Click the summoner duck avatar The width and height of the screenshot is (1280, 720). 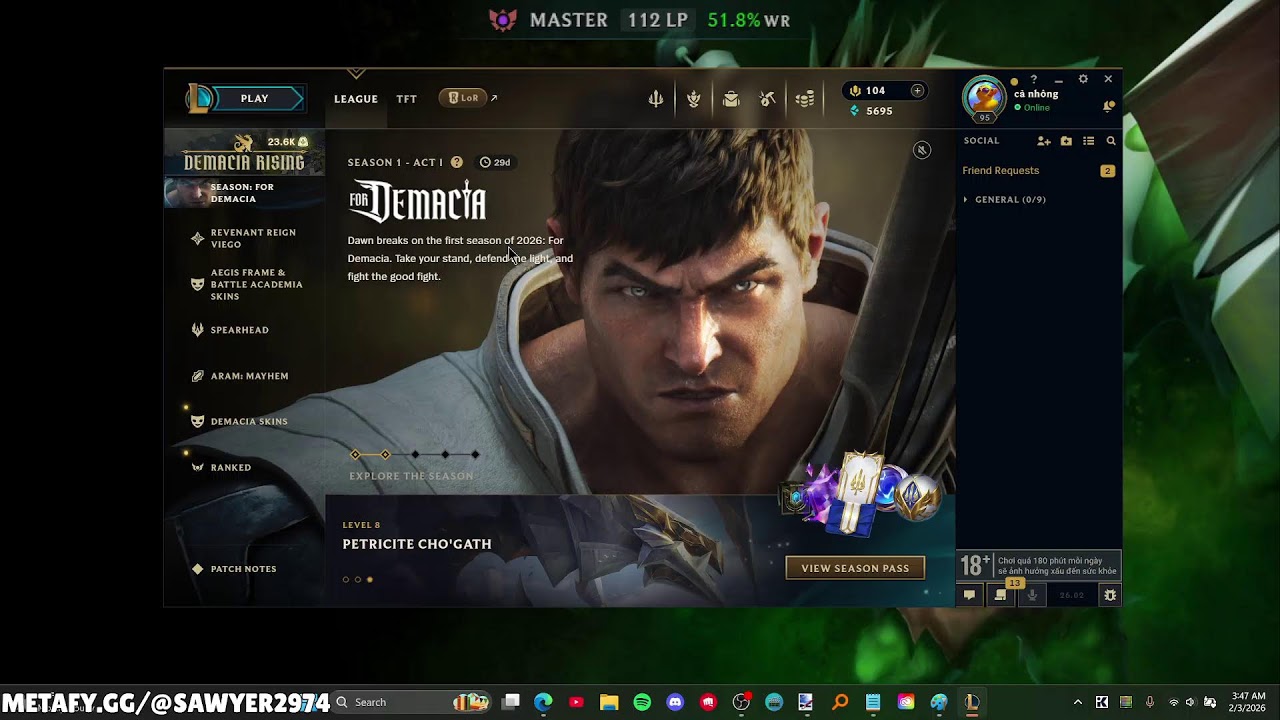click(x=984, y=97)
